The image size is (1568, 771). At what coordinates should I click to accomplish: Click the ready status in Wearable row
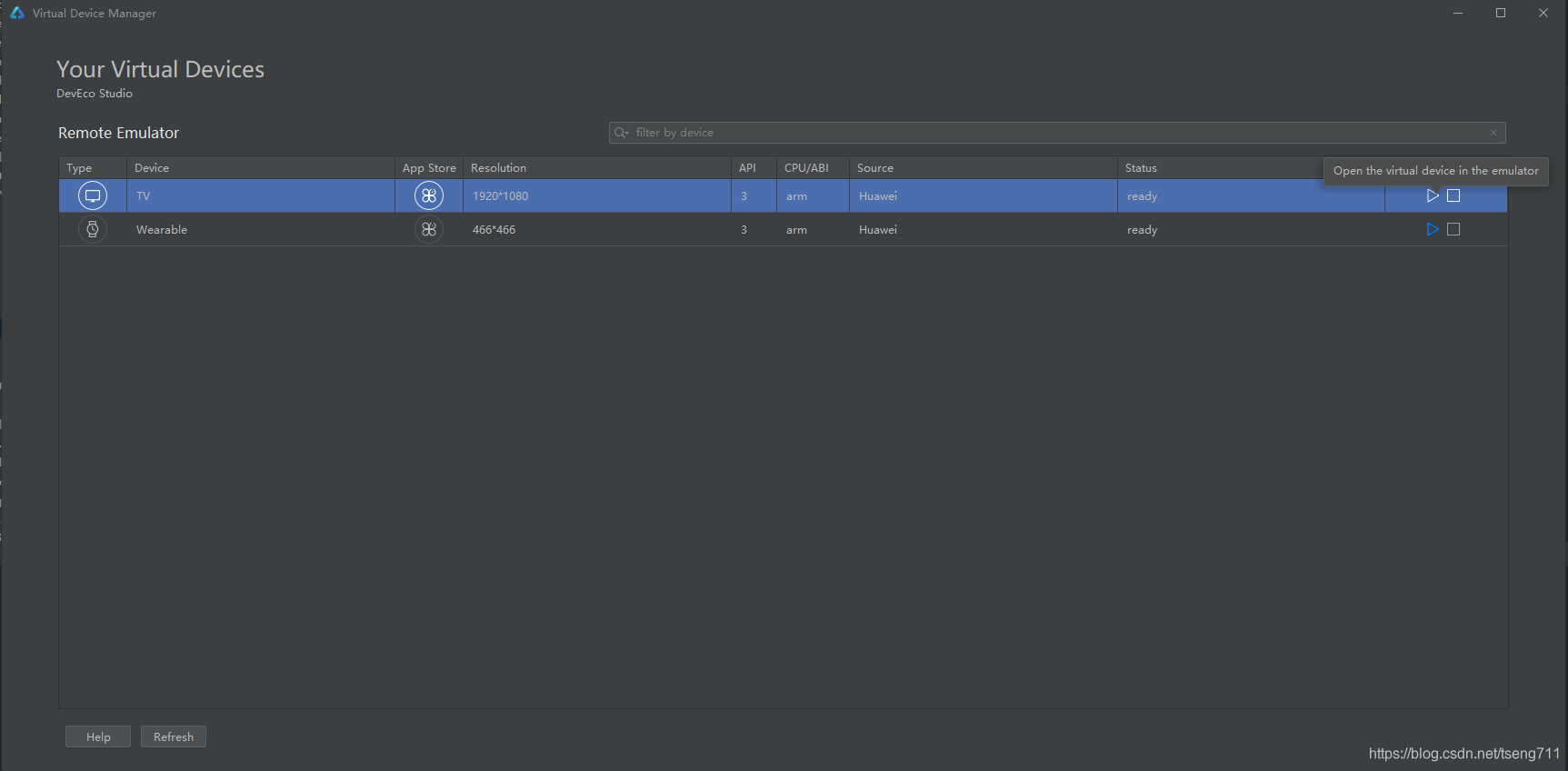[x=1251, y=229]
